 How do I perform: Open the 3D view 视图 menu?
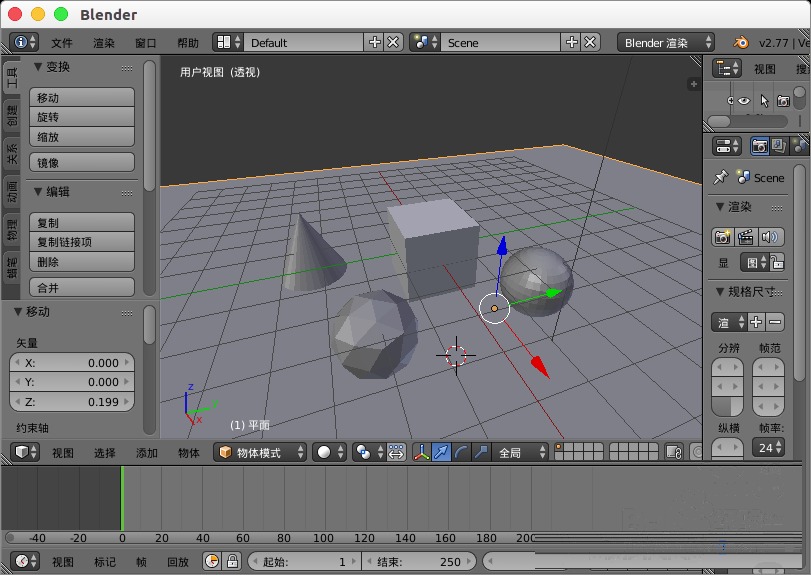pyautogui.click(x=63, y=453)
